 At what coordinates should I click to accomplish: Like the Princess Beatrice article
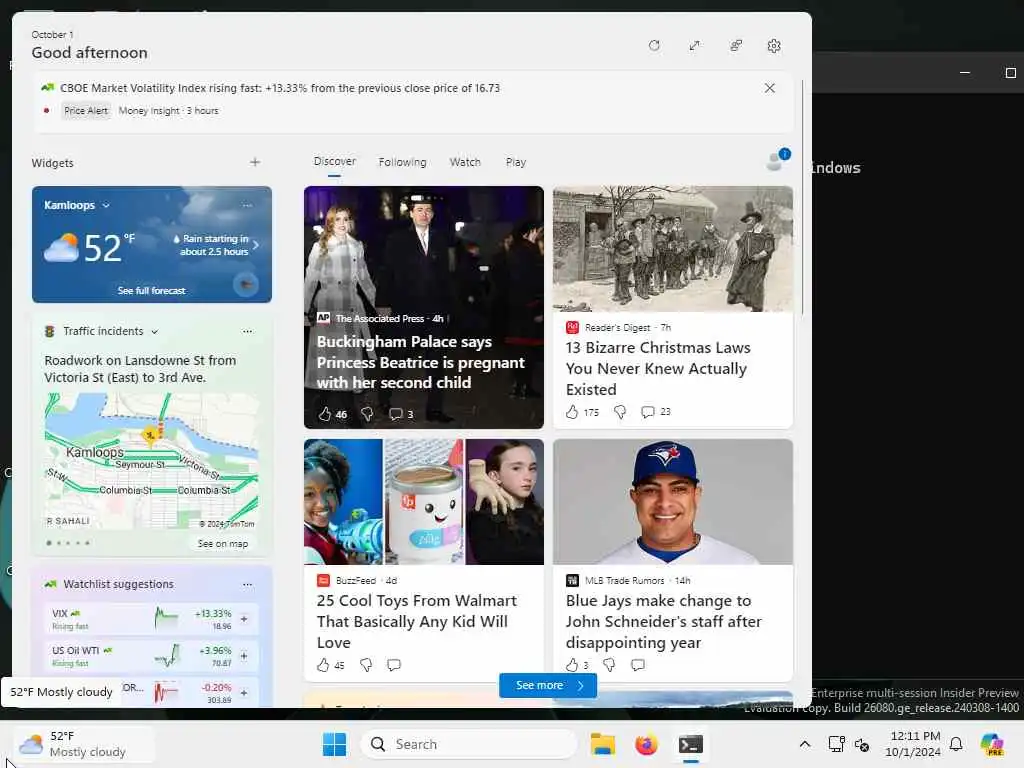click(x=325, y=413)
